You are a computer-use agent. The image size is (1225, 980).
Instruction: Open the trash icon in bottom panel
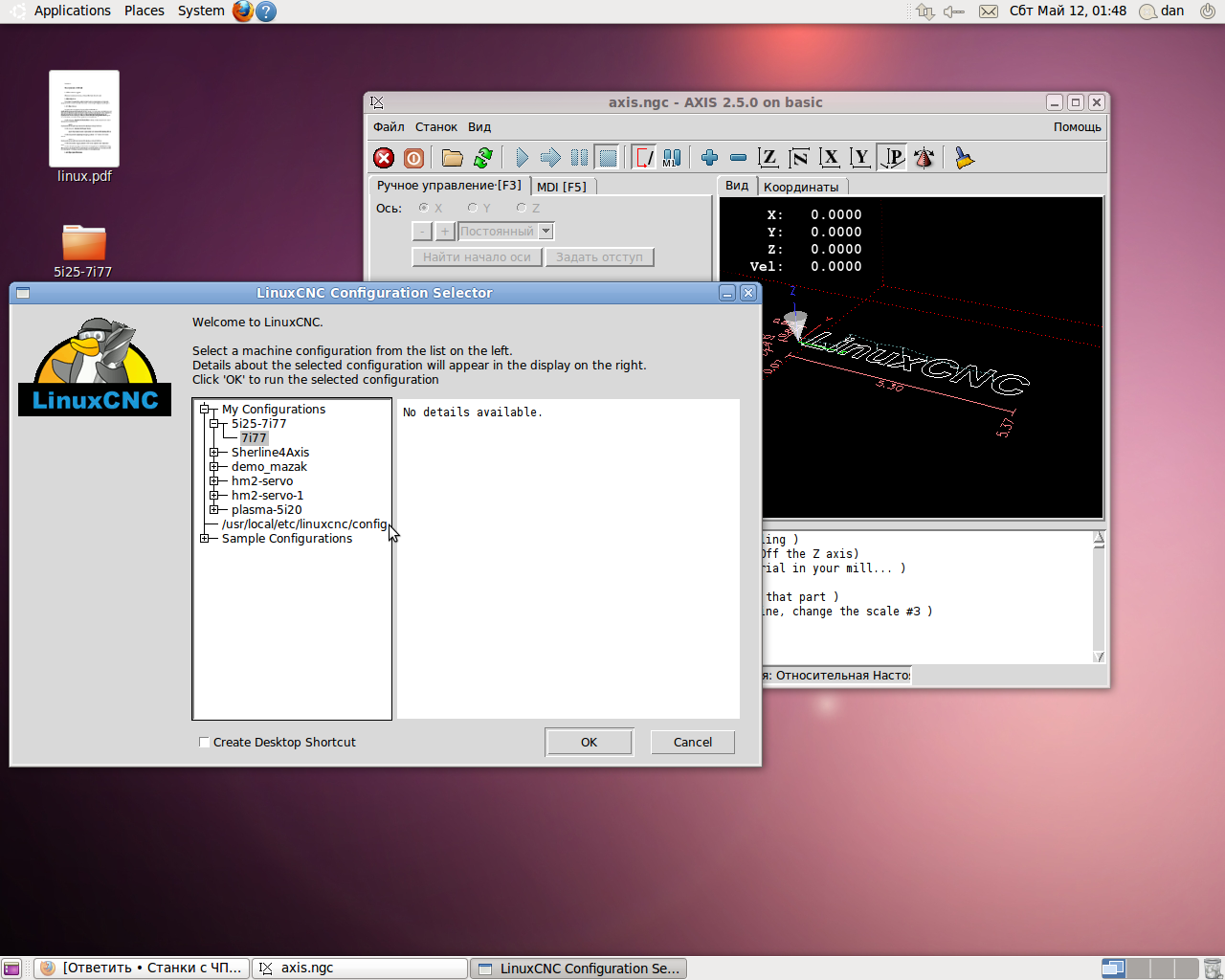(x=1213, y=969)
